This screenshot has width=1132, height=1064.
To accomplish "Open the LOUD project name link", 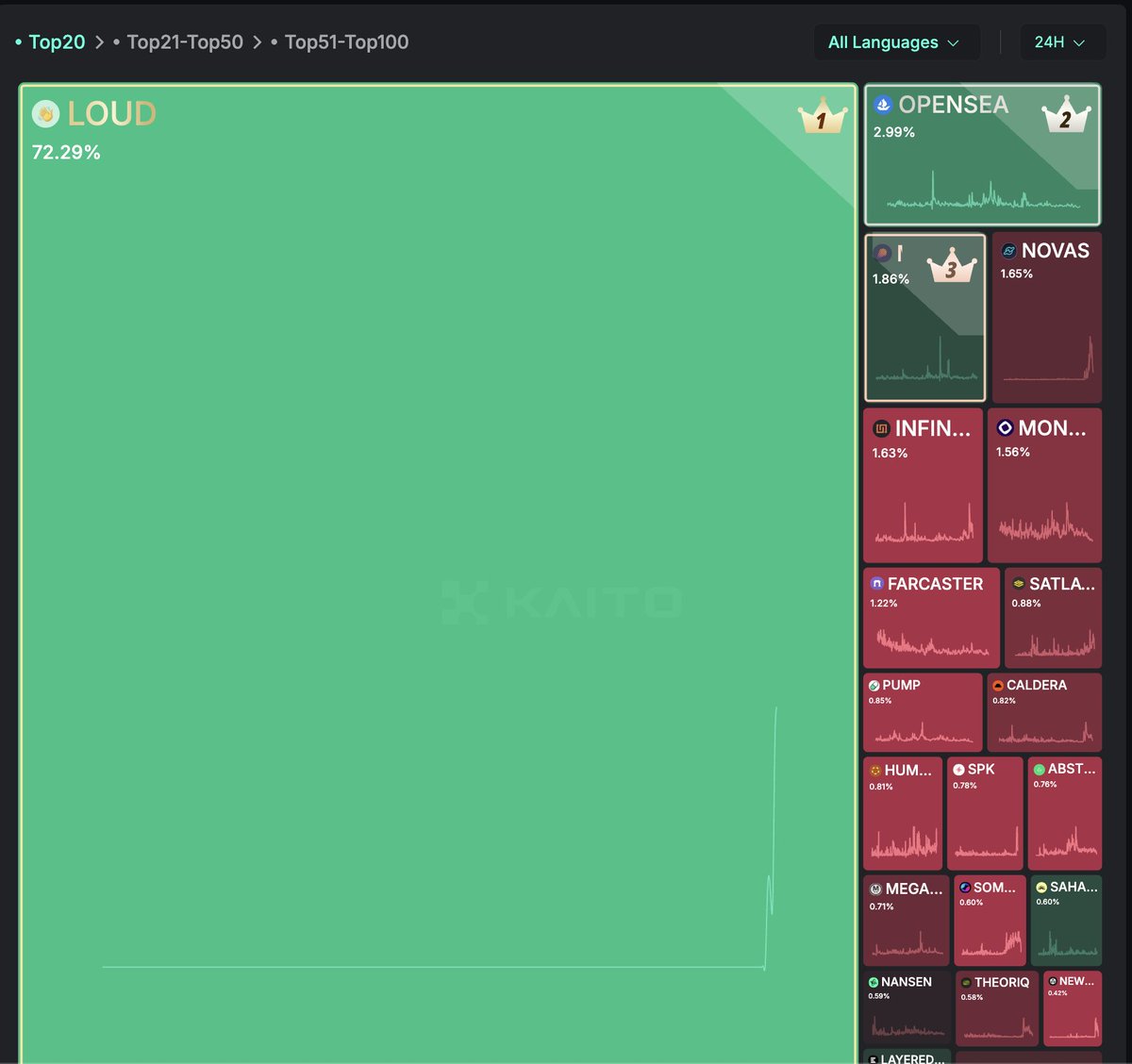I will pyautogui.click(x=112, y=114).
